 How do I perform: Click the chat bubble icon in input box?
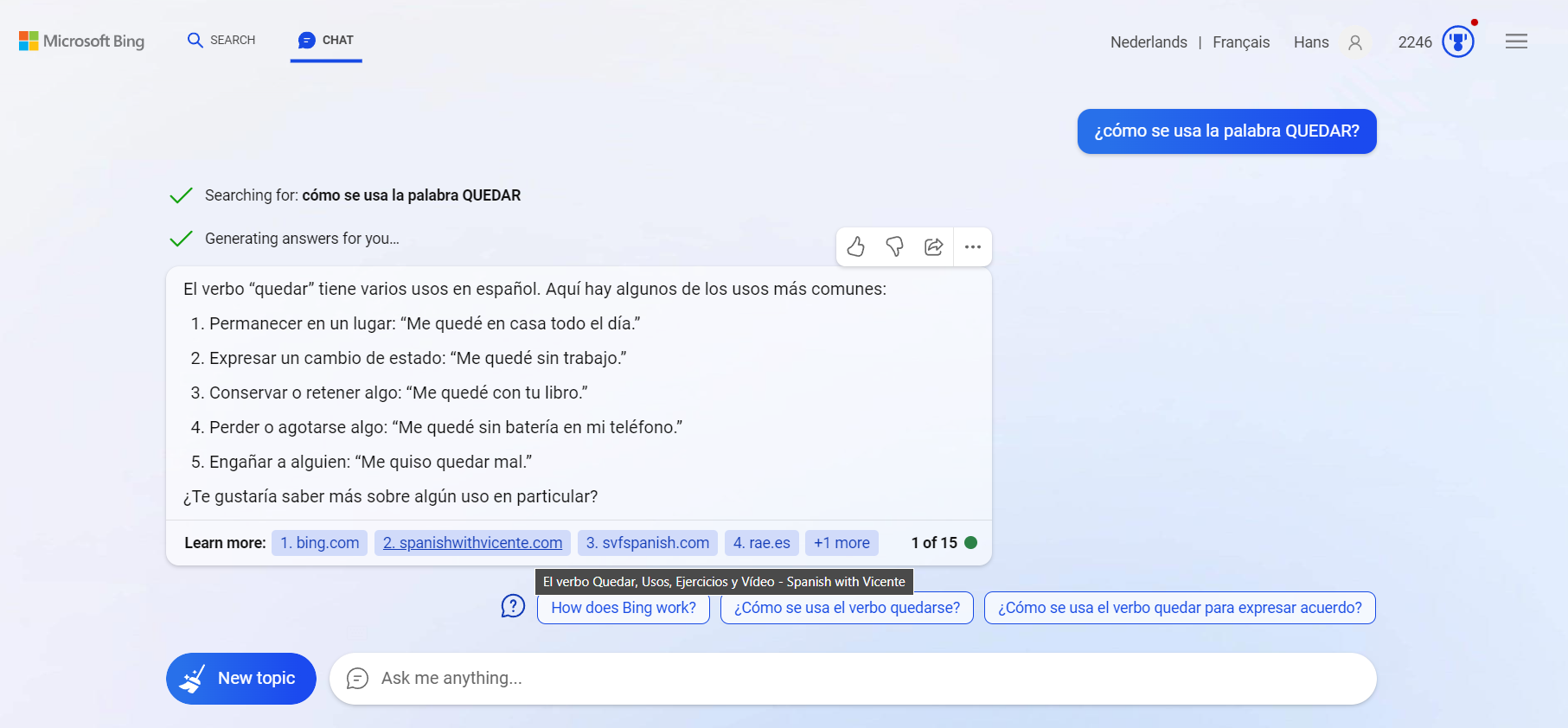coord(357,679)
